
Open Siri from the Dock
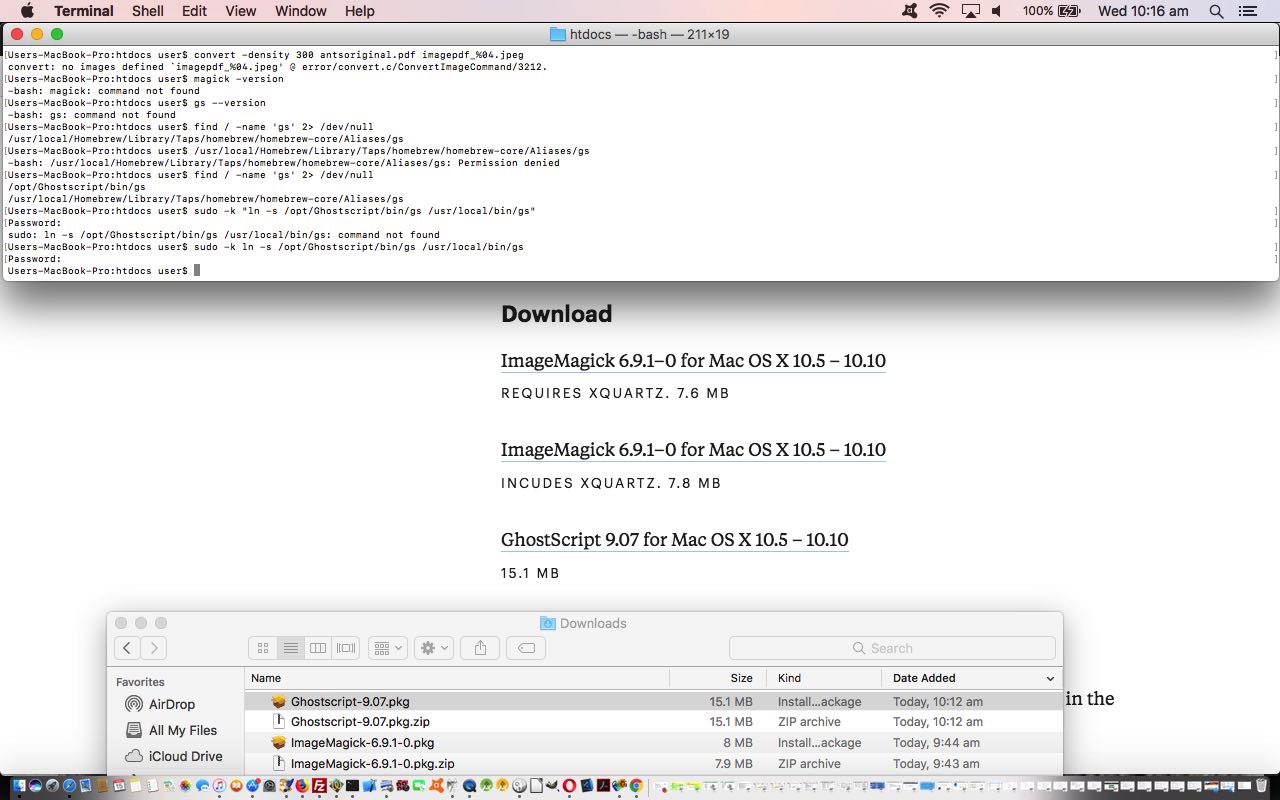pyautogui.click(x=36, y=786)
